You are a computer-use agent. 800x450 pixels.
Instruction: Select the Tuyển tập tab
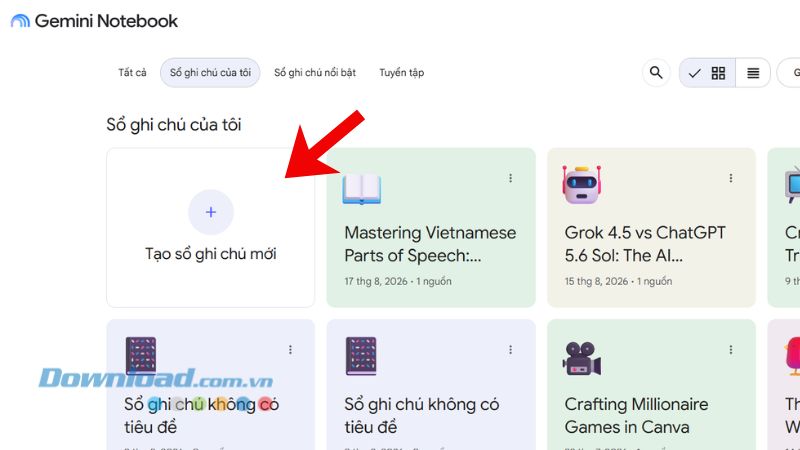pos(402,73)
